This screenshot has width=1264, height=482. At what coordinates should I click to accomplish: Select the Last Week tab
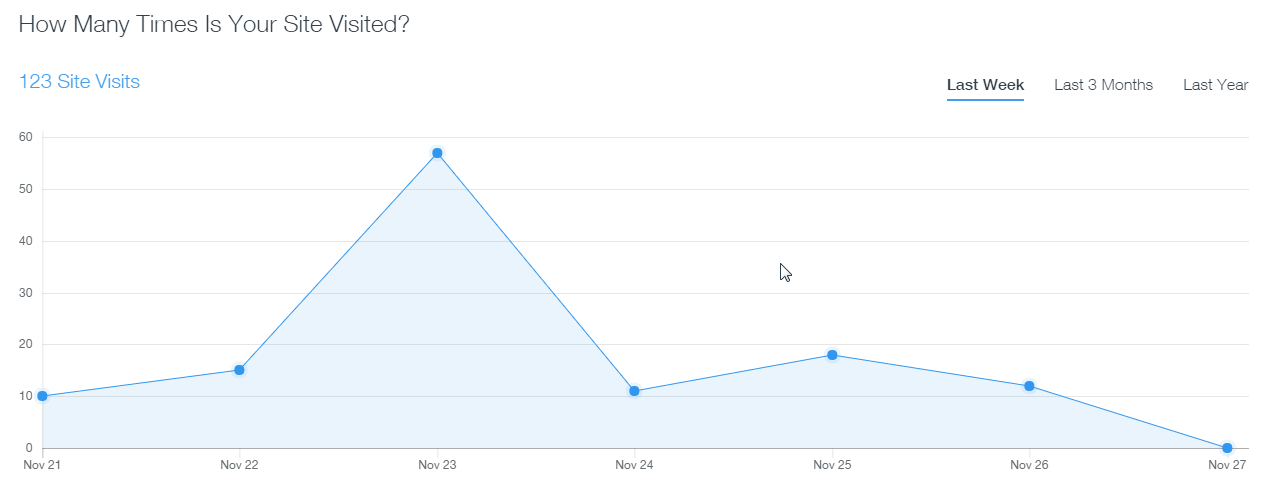985,85
